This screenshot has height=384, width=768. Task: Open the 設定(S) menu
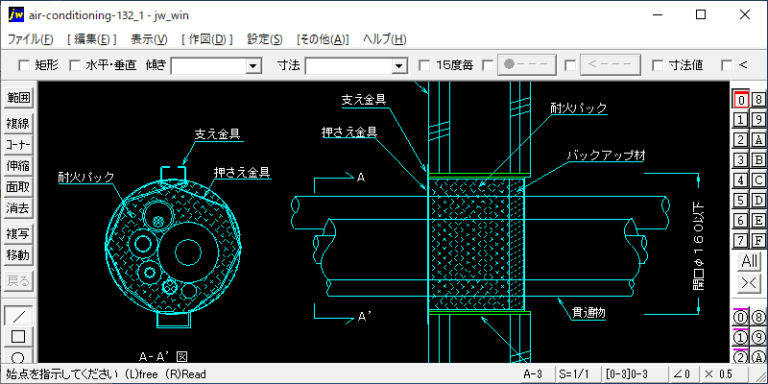[264, 39]
